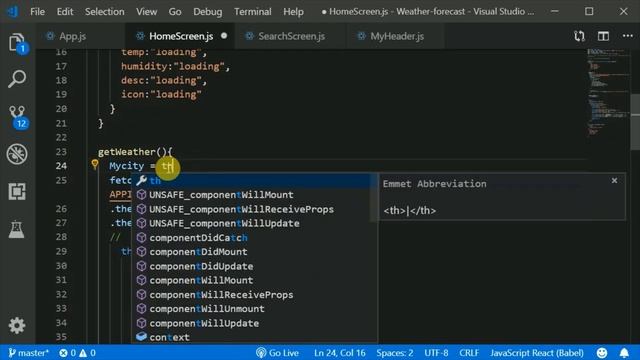Image resolution: width=640 pixels, height=360 pixels.
Task: Click the Split Editor icon
Action: point(603,36)
